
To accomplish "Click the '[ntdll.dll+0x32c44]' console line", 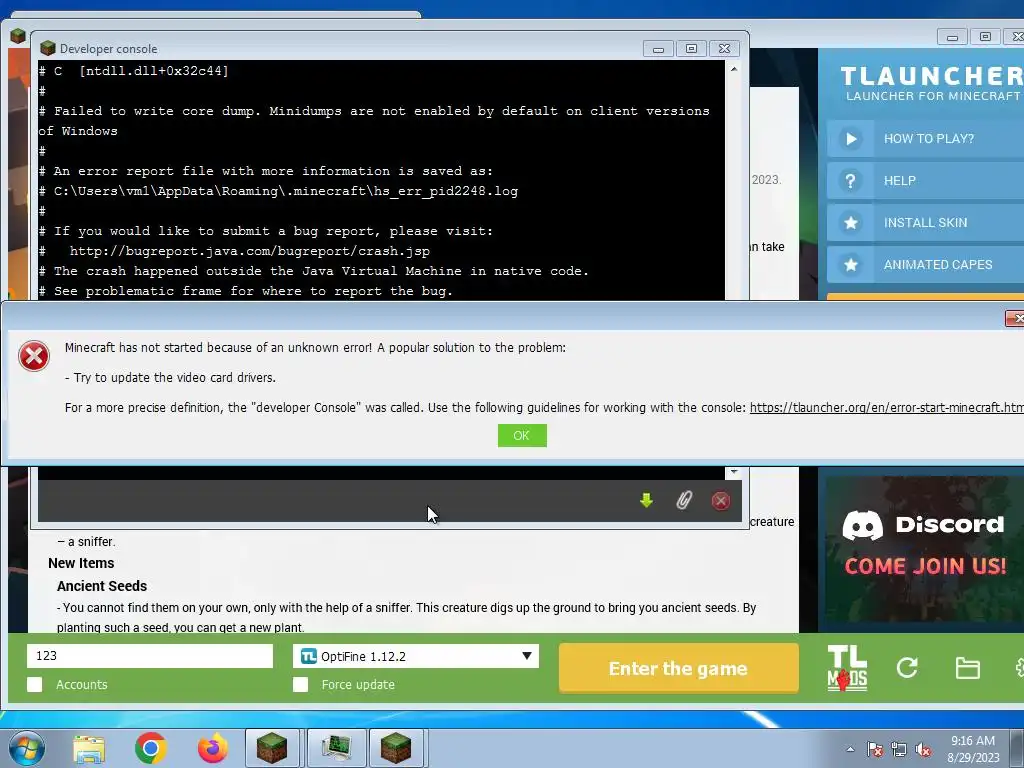I will coord(134,71).
